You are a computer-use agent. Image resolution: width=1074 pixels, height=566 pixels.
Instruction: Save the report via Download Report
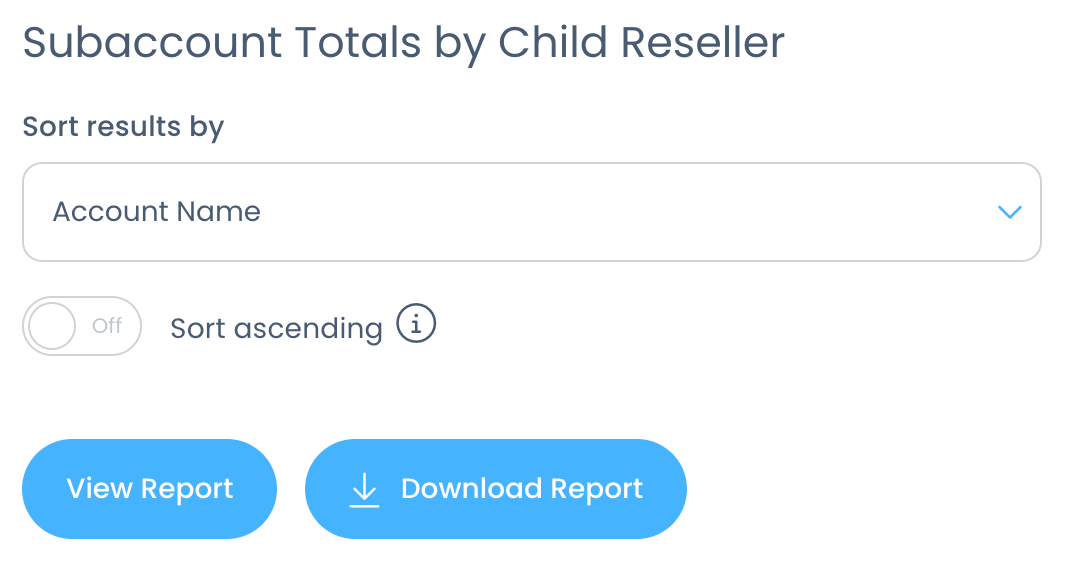[496, 489]
